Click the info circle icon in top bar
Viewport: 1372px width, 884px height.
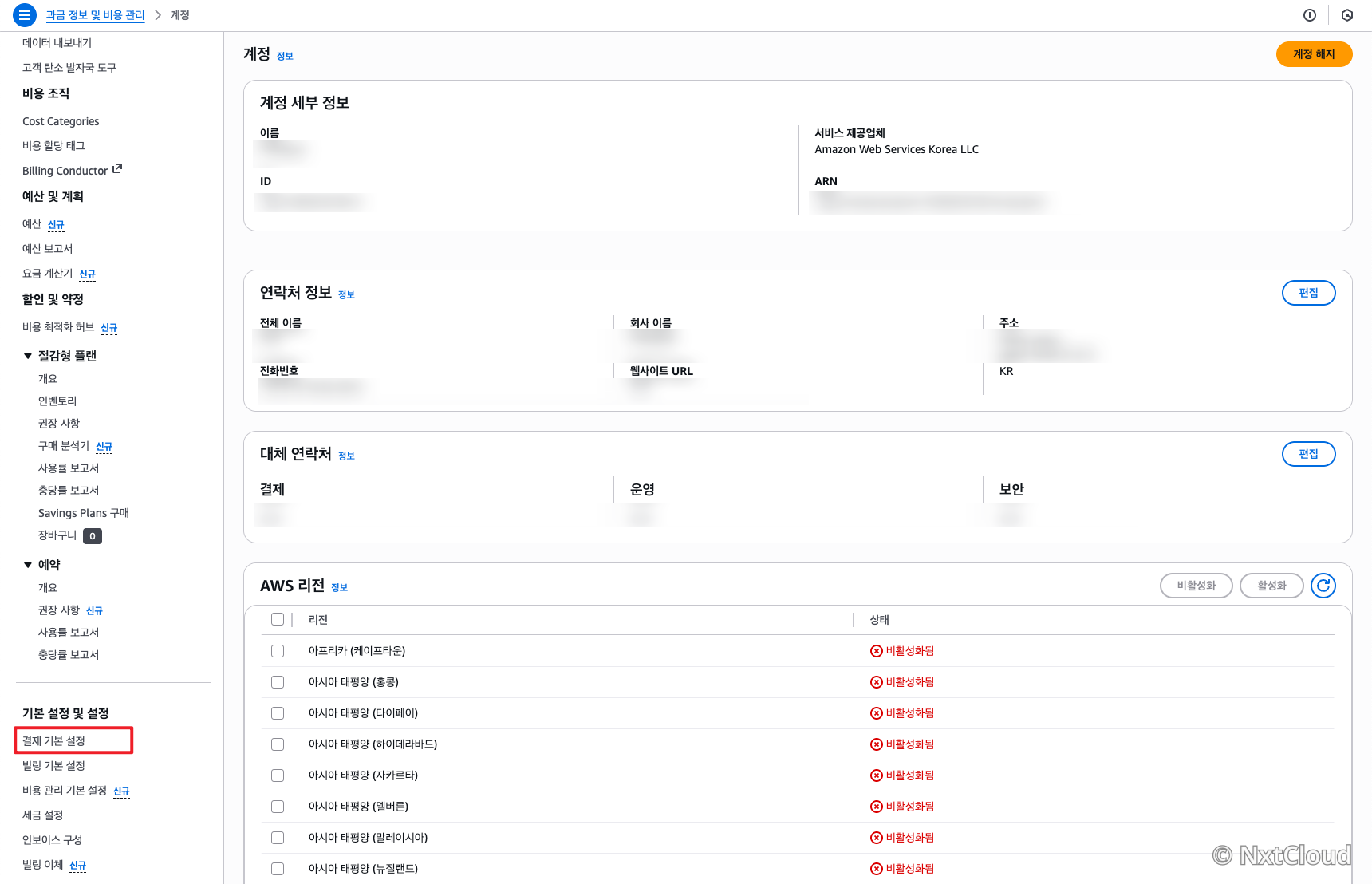pyautogui.click(x=1310, y=15)
